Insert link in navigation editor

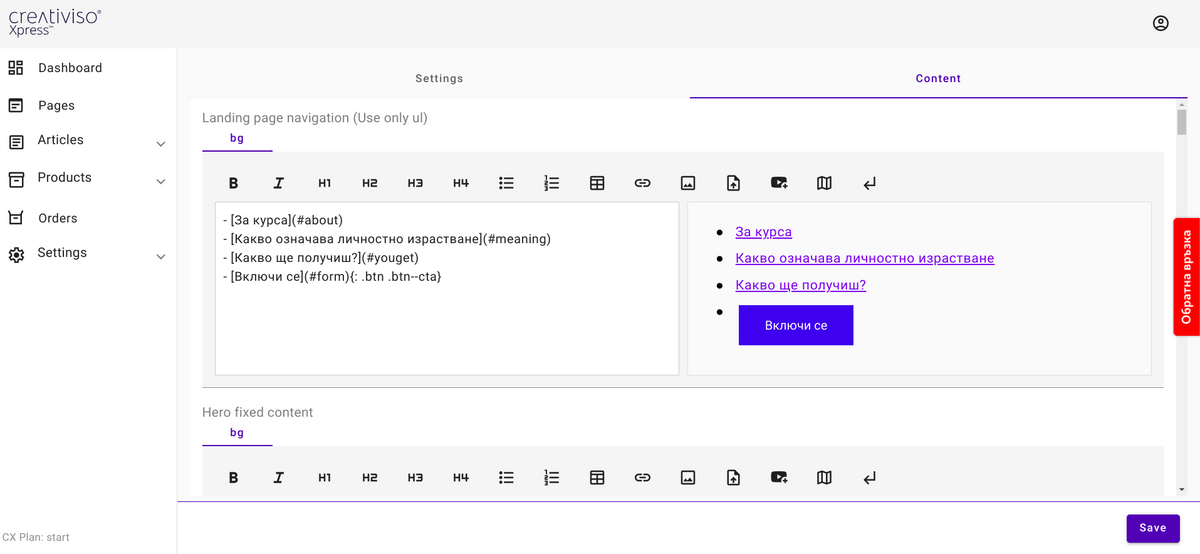tap(643, 183)
